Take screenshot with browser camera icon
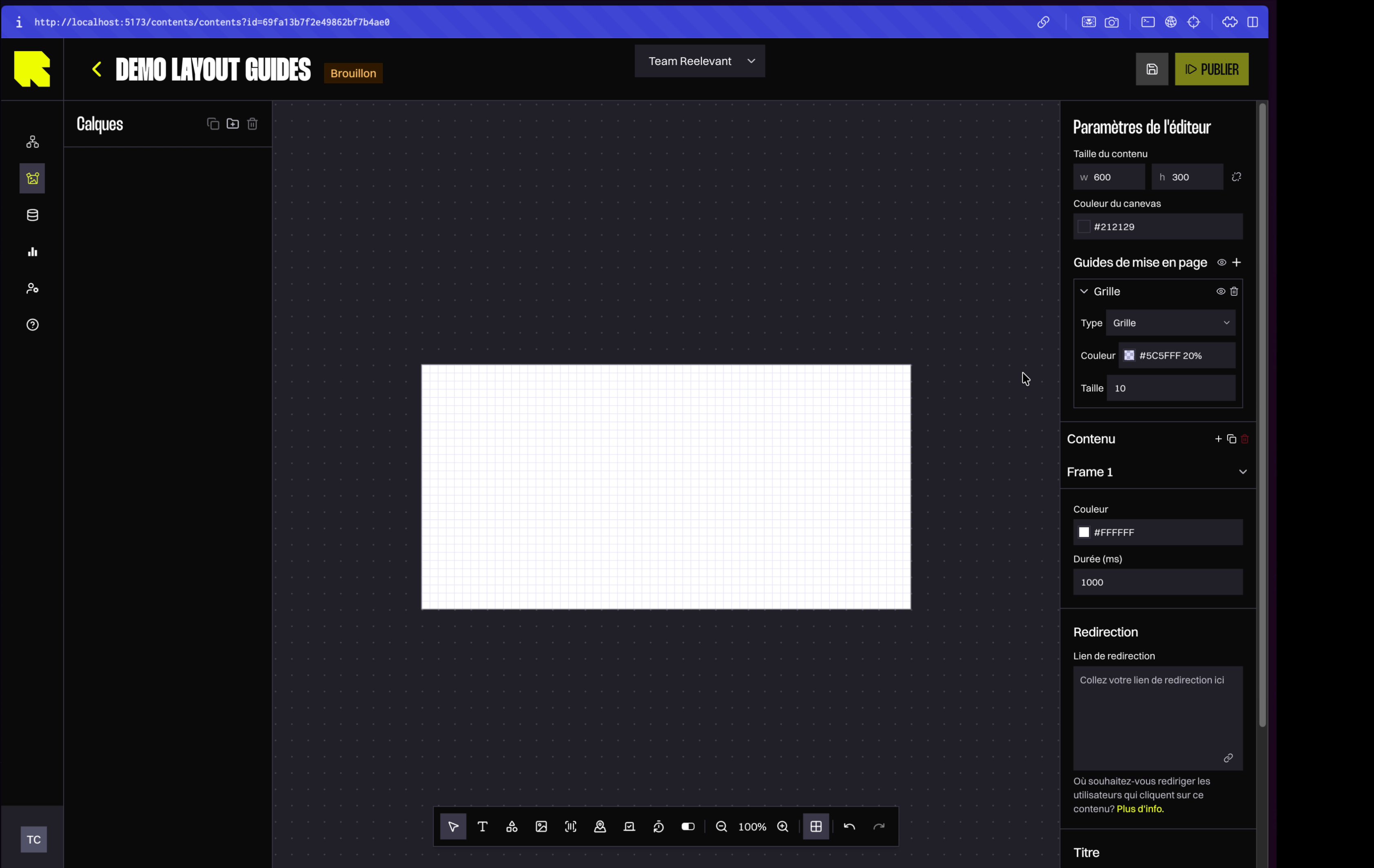This screenshot has width=1374, height=868. [1112, 22]
